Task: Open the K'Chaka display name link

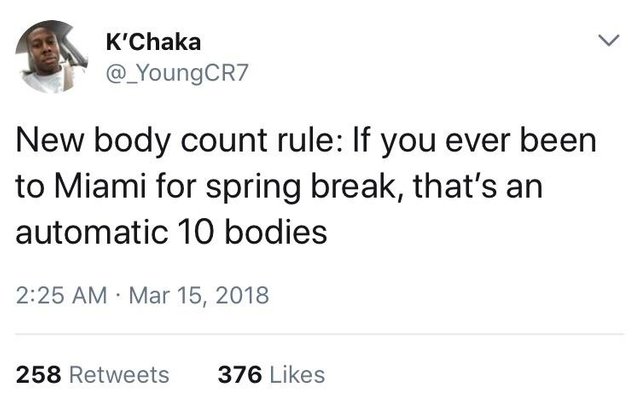Action: [x=153, y=42]
